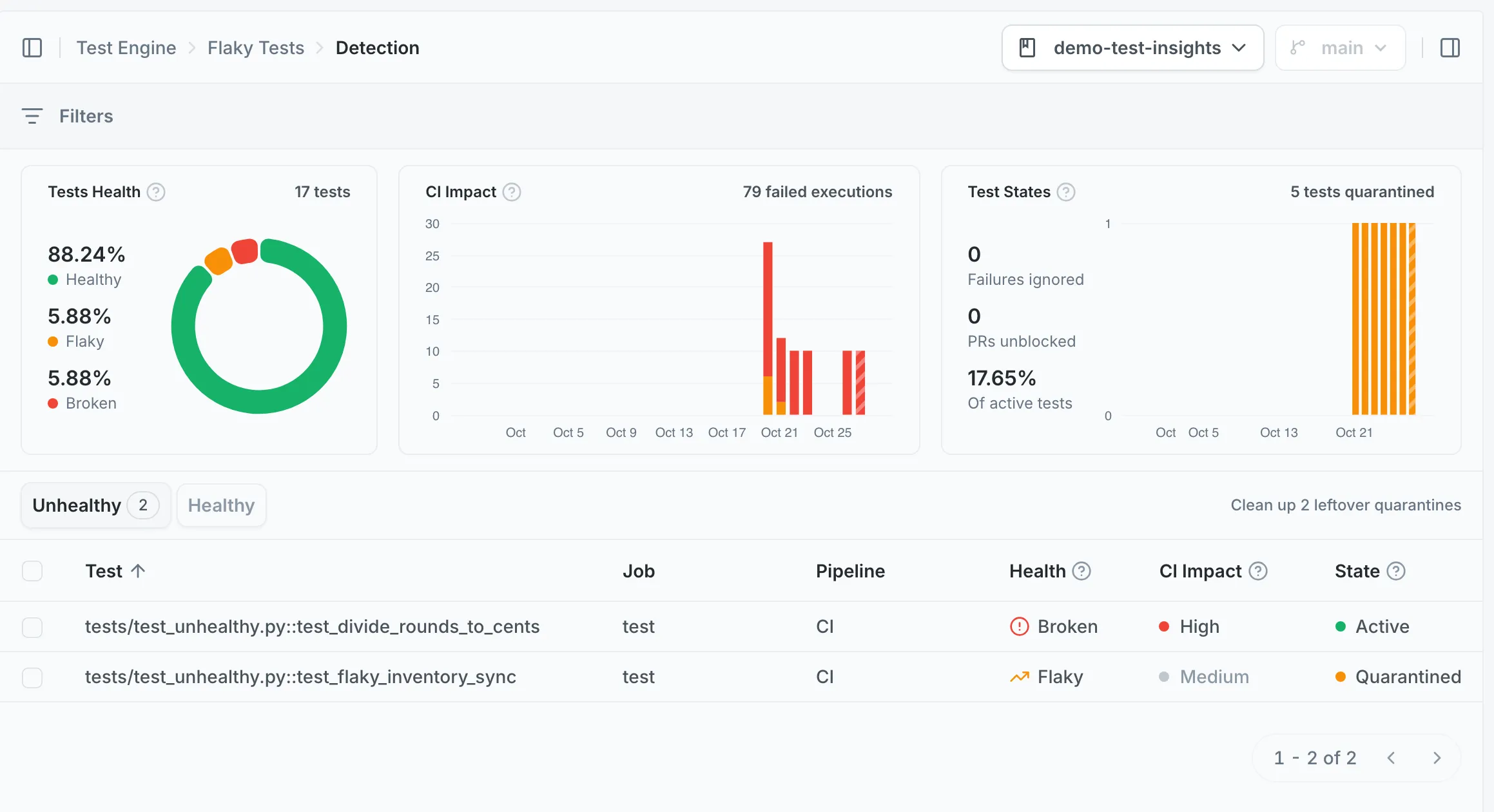1494x812 pixels.
Task: Open demo-test-insights repository dropdown
Action: (1133, 48)
